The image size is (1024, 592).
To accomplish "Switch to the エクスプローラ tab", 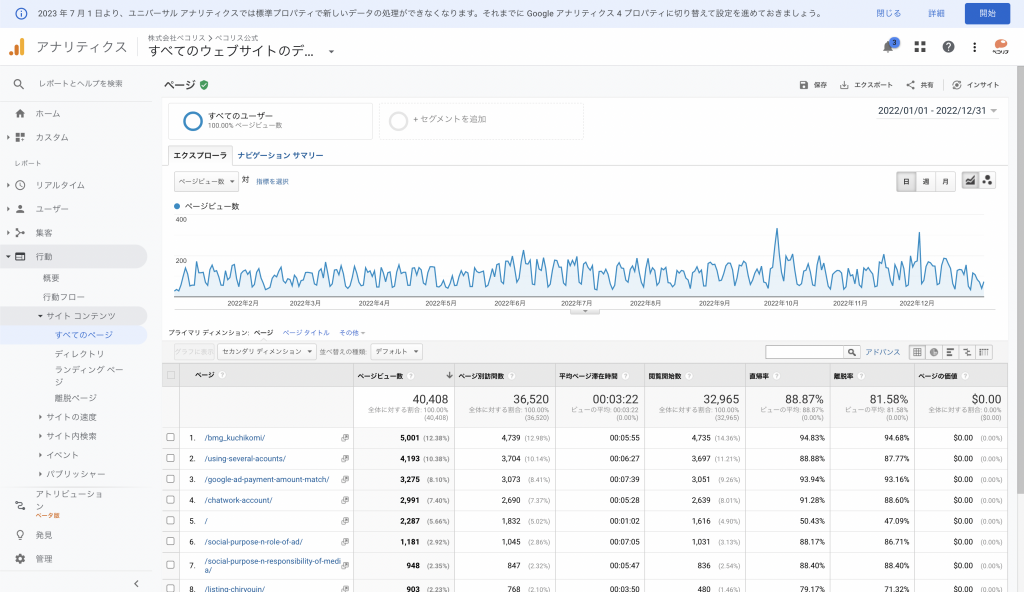I will [200, 156].
